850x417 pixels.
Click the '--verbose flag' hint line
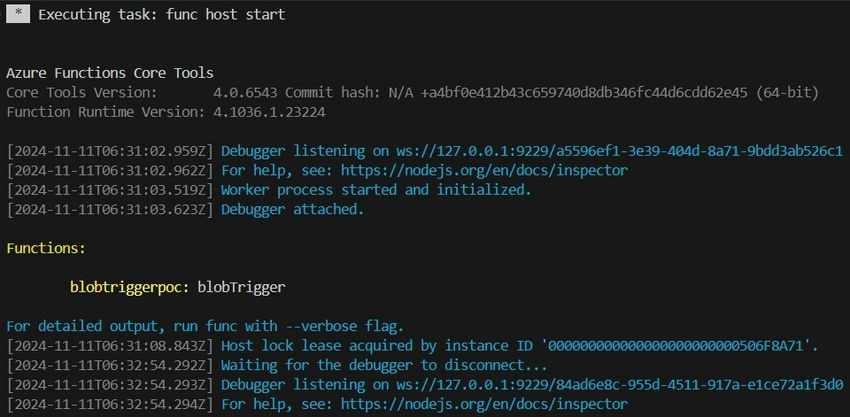(x=205, y=326)
